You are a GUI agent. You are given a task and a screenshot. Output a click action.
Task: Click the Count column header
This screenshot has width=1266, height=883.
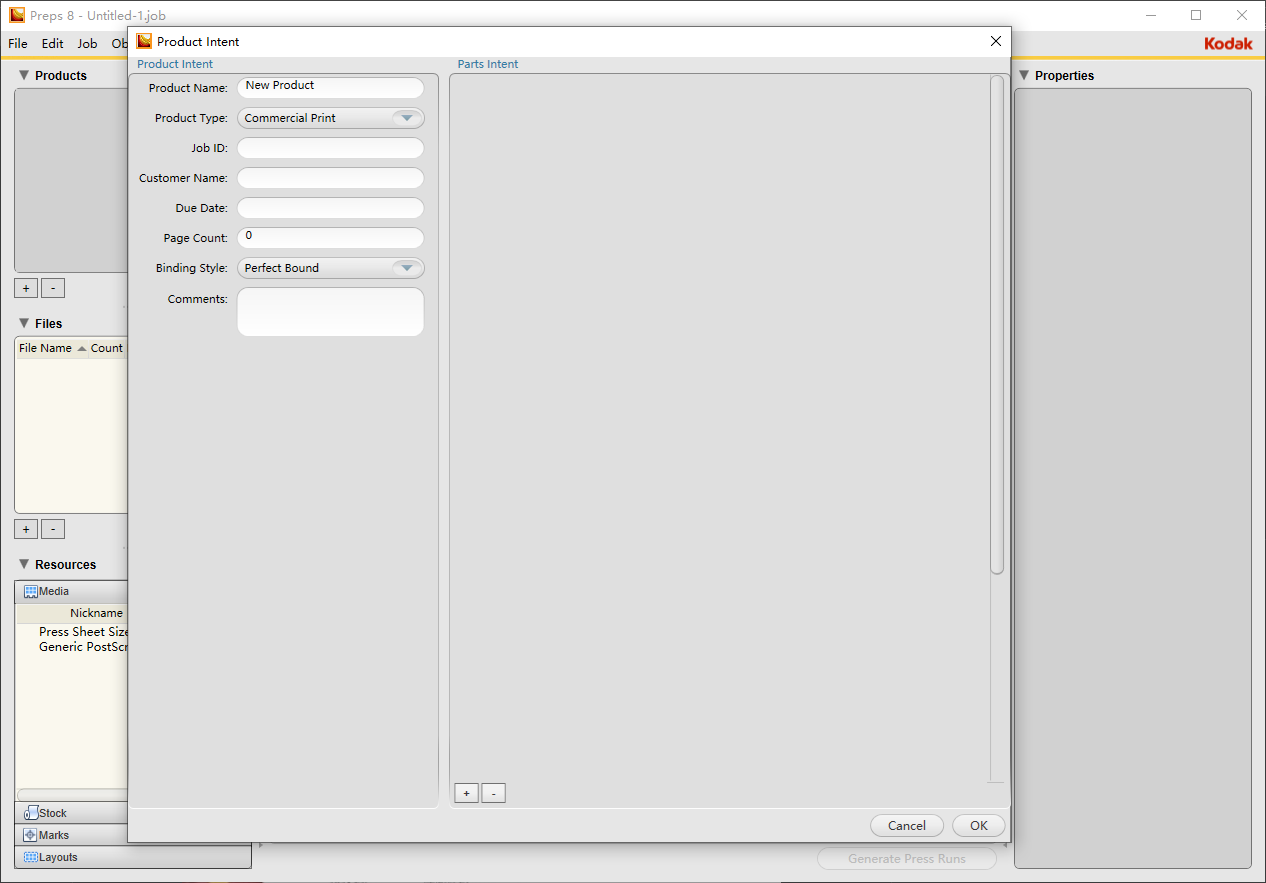pyautogui.click(x=107, y=348)
